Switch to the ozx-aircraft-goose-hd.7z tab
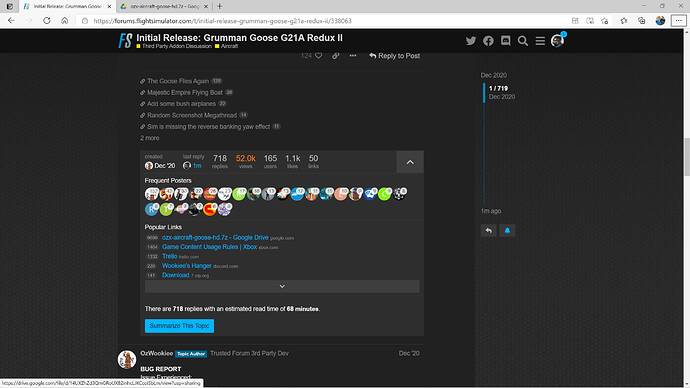Viewport: 690px width, 388px height. click(165, 6)
